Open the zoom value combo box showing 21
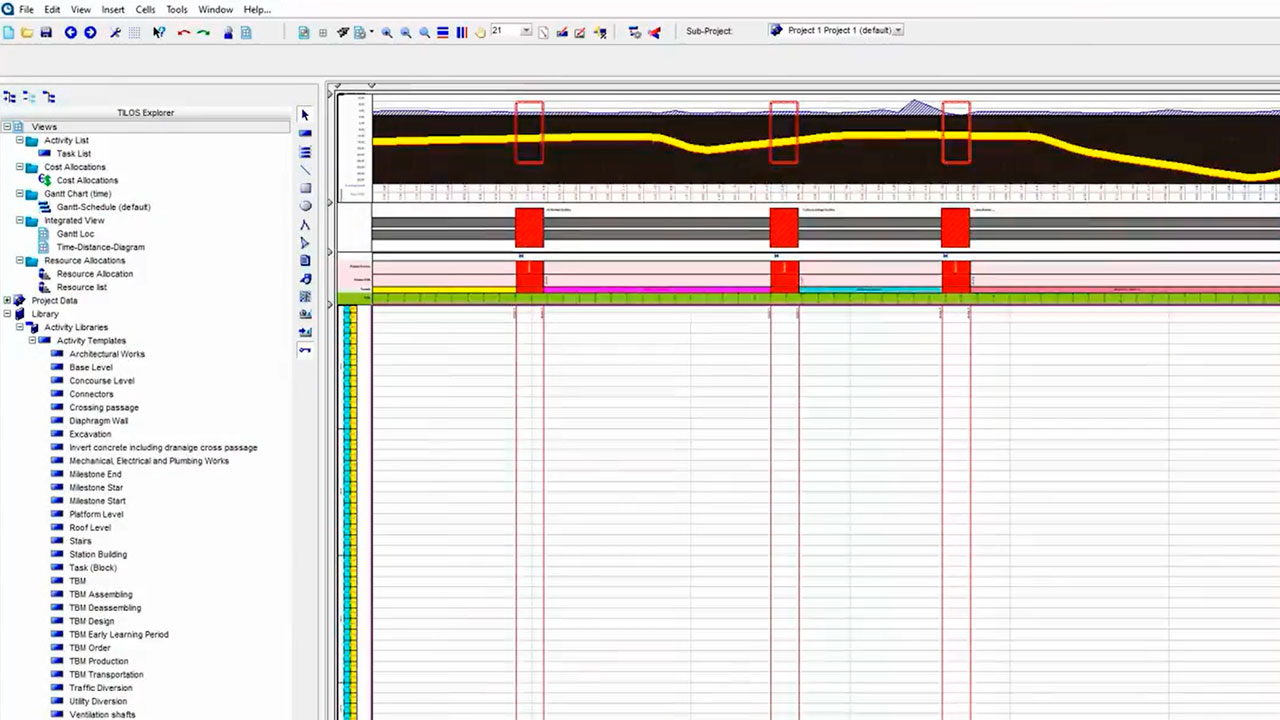The image size is (1280, 720). [525, 32]
